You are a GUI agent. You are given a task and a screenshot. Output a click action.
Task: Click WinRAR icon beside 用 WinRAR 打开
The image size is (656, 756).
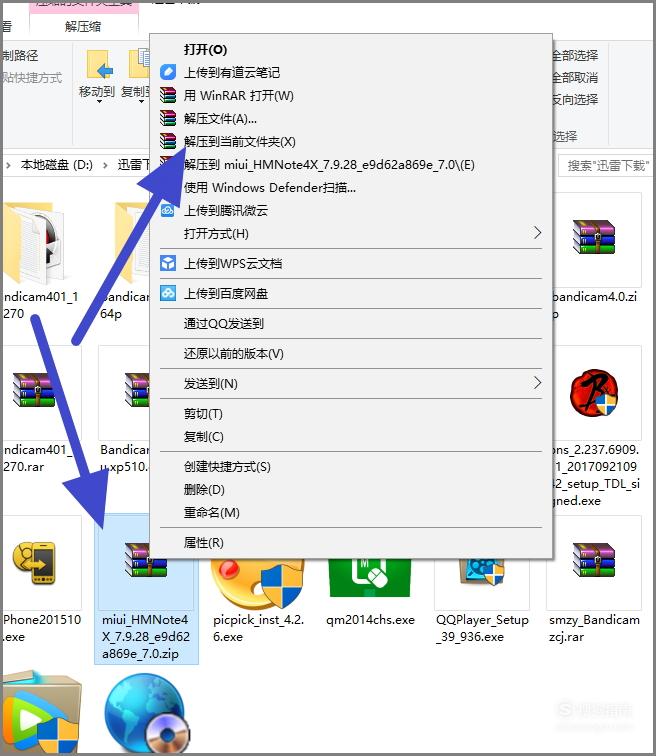tap(168, 95)
